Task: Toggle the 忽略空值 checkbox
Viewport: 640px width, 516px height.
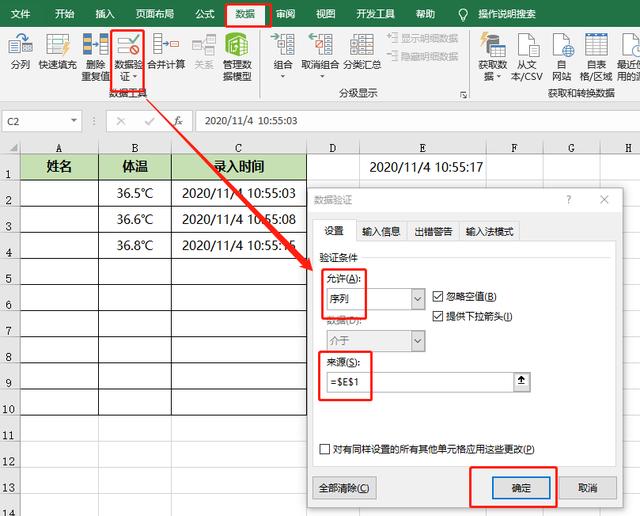Action: coord(439,297)
